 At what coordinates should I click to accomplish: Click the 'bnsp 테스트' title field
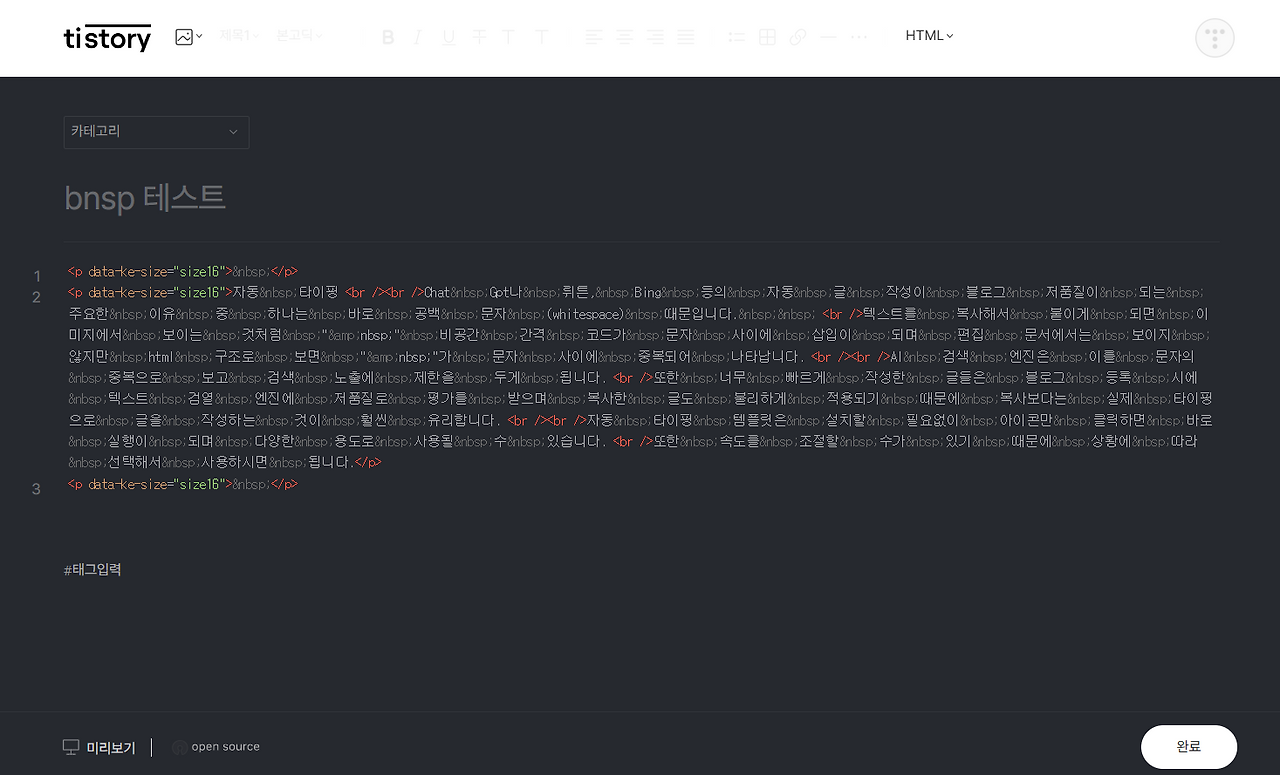[x=145, y=198]
